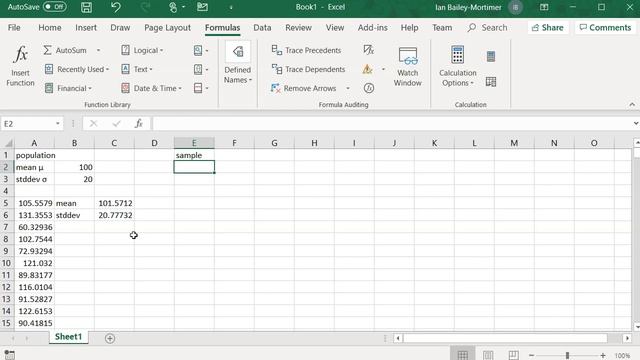Expand the Remove Arrows dropdown arrow
Screen dimensions: 640x360
click(348, 88)
